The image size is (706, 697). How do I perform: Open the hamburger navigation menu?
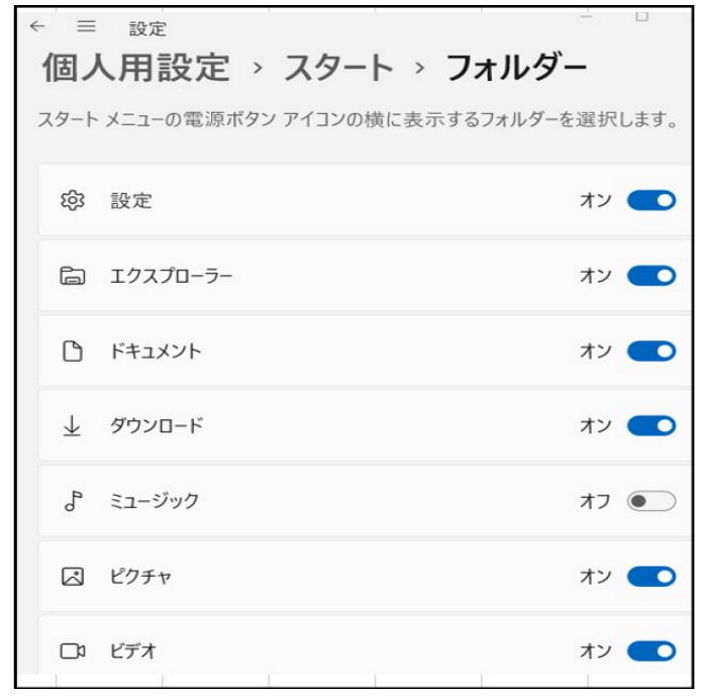[x=86, y=27]
